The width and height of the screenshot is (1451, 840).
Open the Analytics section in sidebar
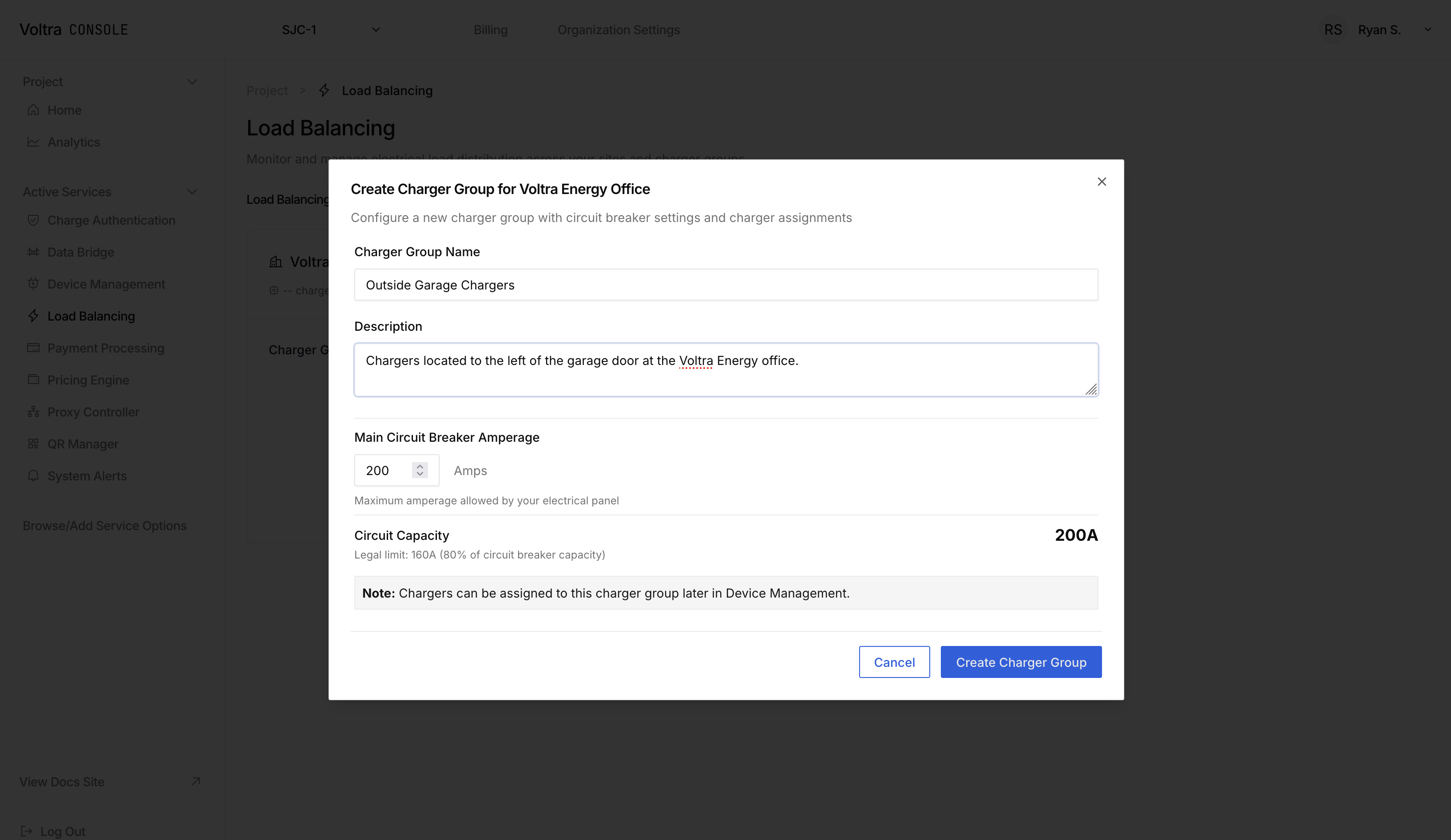point(33,142)
